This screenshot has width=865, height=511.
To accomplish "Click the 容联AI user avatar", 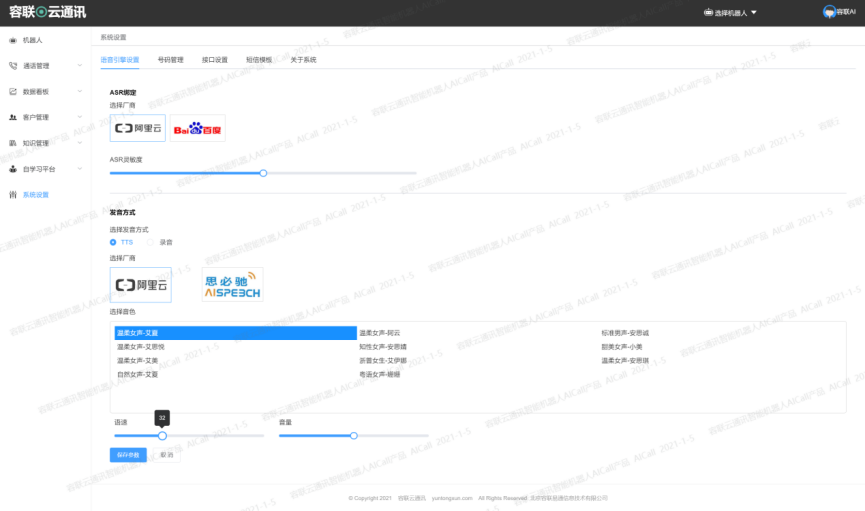I will click(829, 12).
